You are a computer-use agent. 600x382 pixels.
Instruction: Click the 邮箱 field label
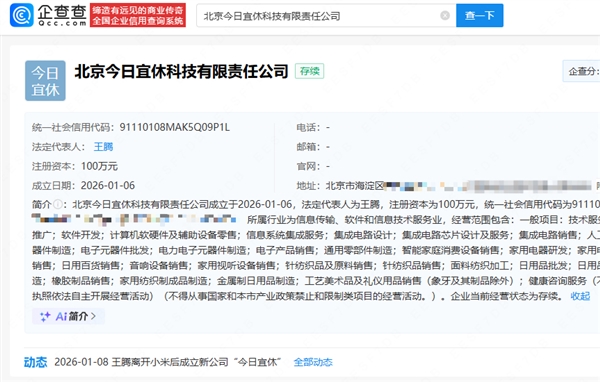[x=308, y=147]
